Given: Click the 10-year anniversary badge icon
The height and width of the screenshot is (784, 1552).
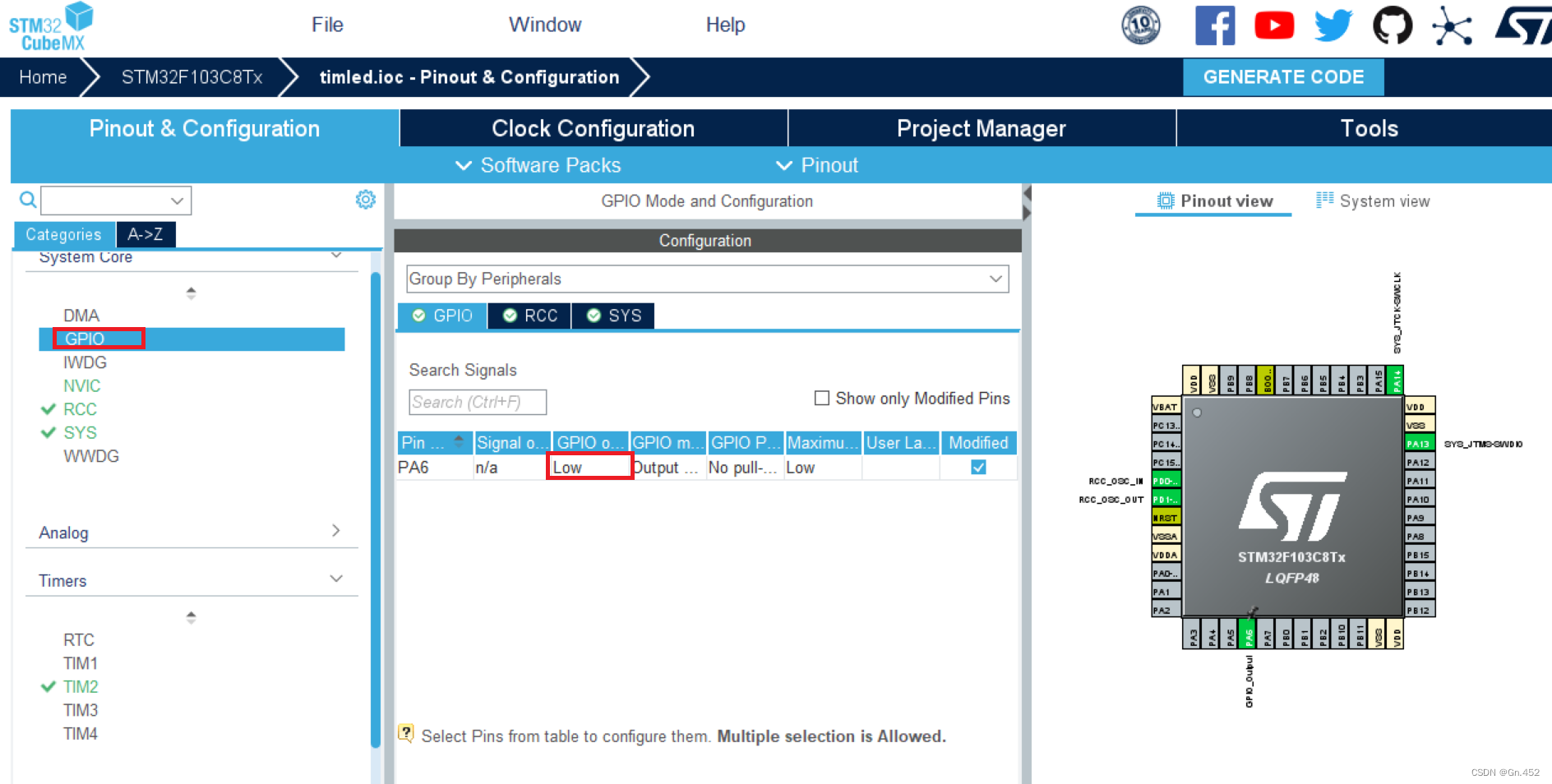Looking at the screenshot, I should 1141,25.
